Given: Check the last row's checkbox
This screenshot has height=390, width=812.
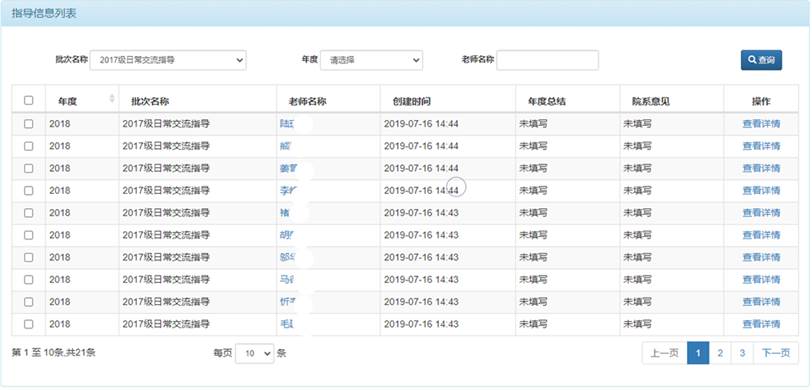Looking at the screenshot, I should (x=28, y=324).
